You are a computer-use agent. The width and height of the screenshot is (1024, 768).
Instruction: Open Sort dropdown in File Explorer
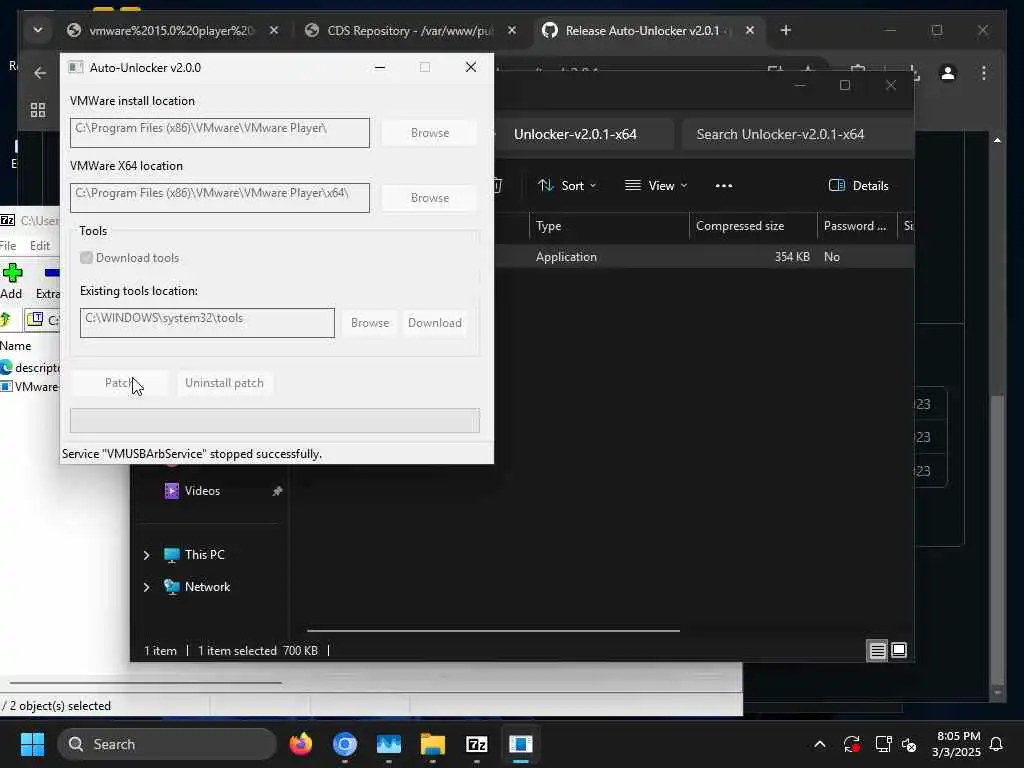[567, 185]
